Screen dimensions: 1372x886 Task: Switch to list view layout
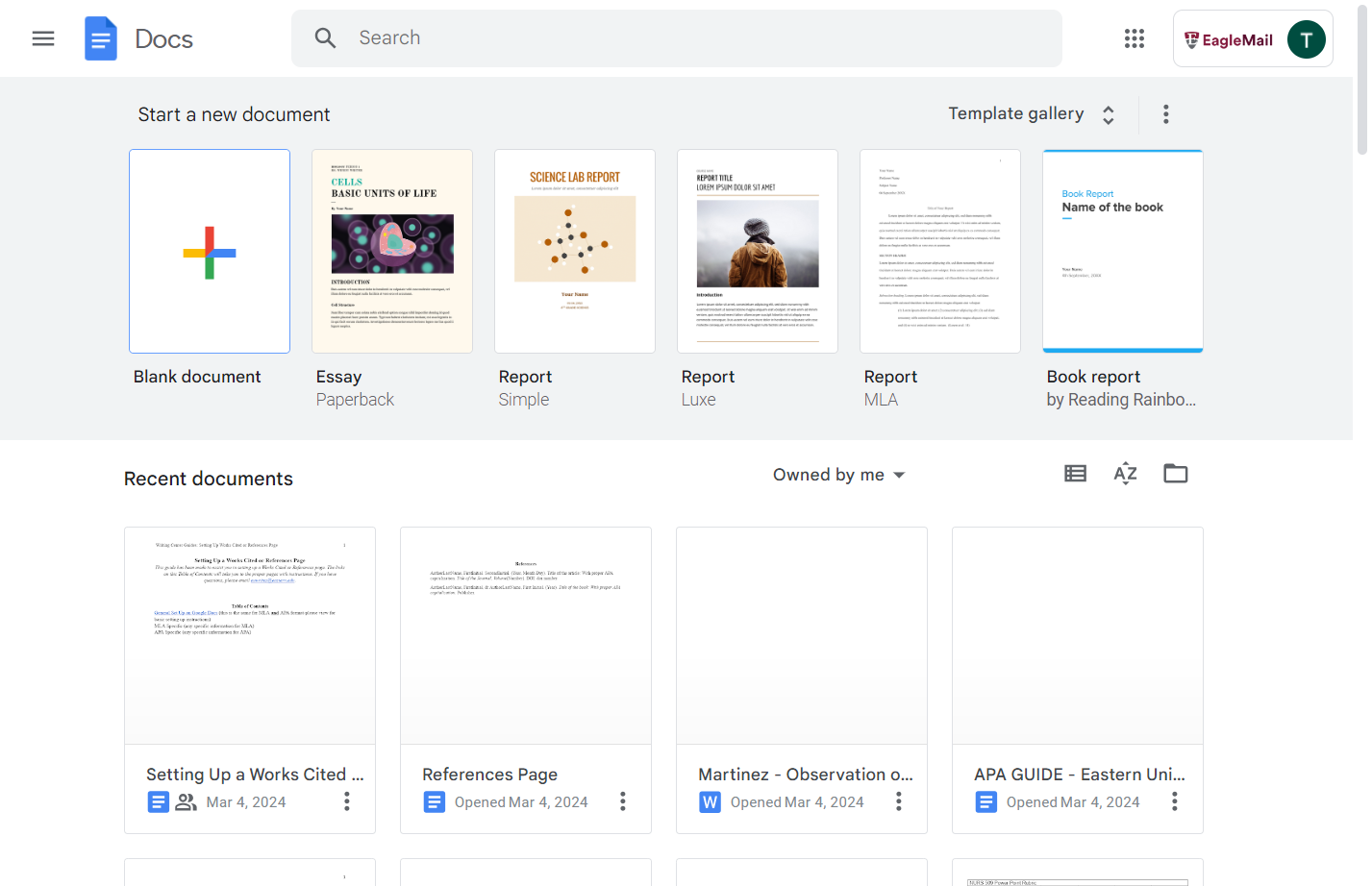click(1076, 474)
